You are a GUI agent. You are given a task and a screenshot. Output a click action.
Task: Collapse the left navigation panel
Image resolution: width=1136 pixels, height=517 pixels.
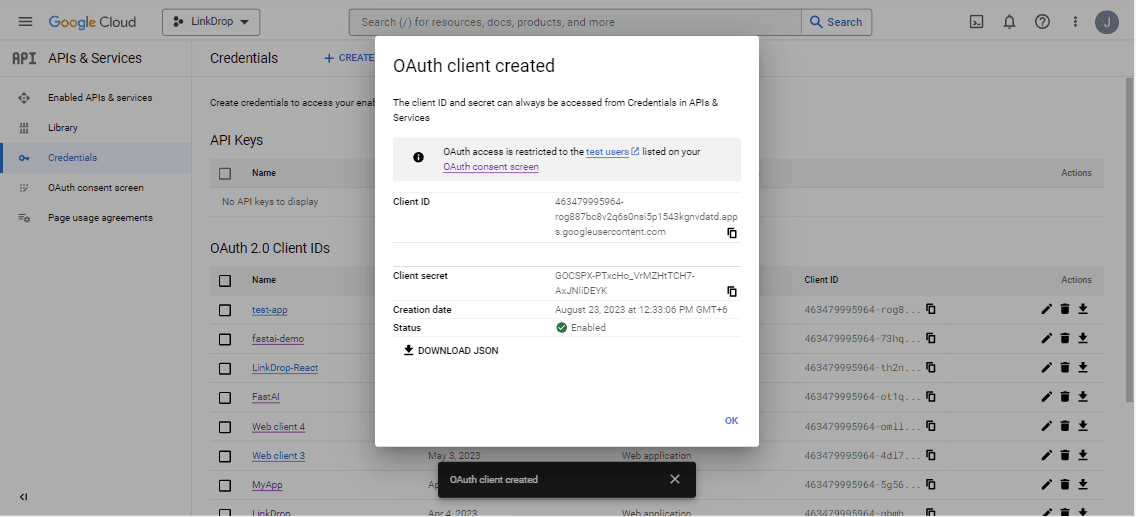pos(24,497)
